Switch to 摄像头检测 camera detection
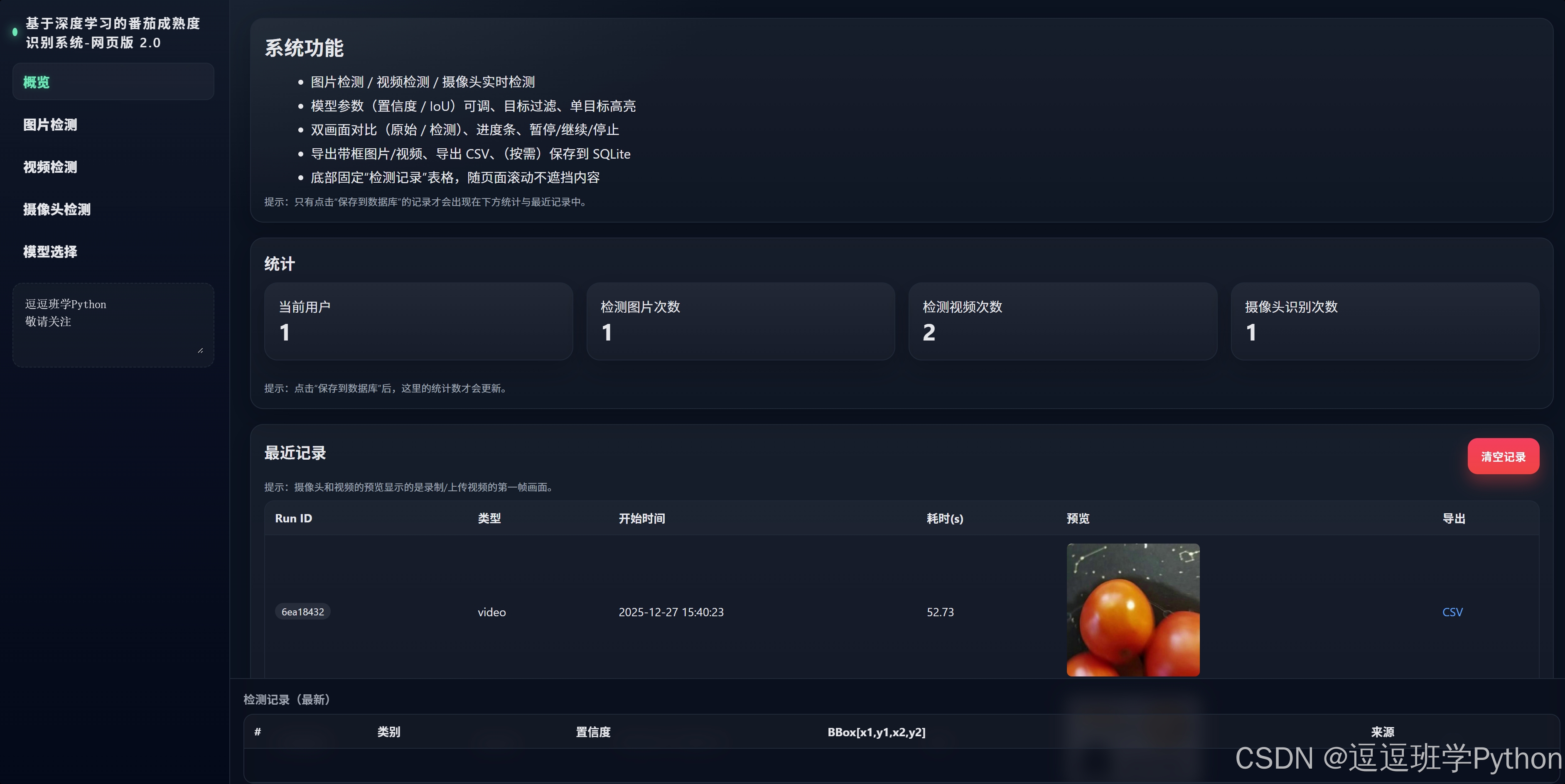 [57, 210]
